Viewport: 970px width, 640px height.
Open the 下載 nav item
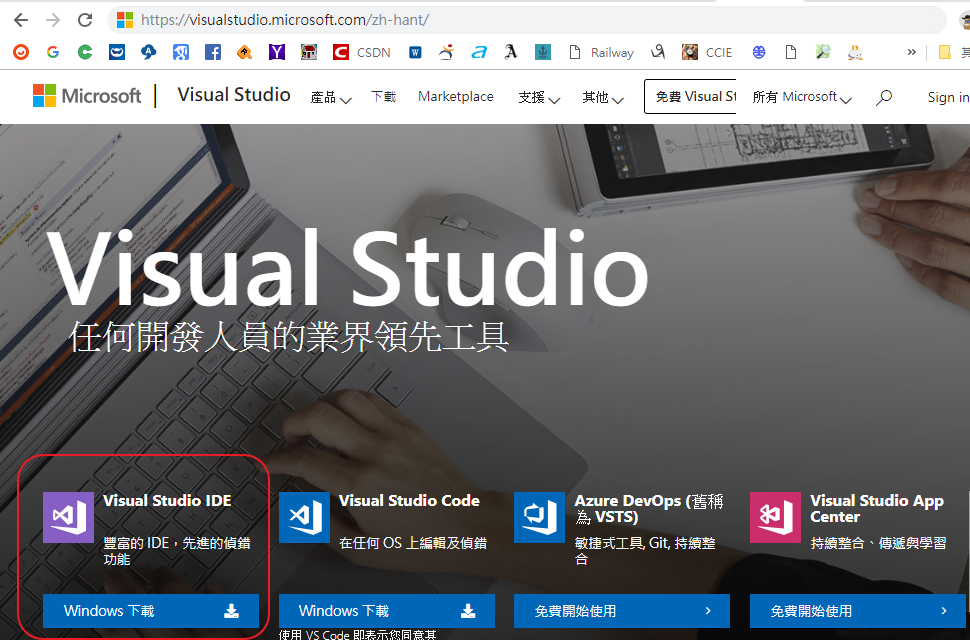pos(384,96)
